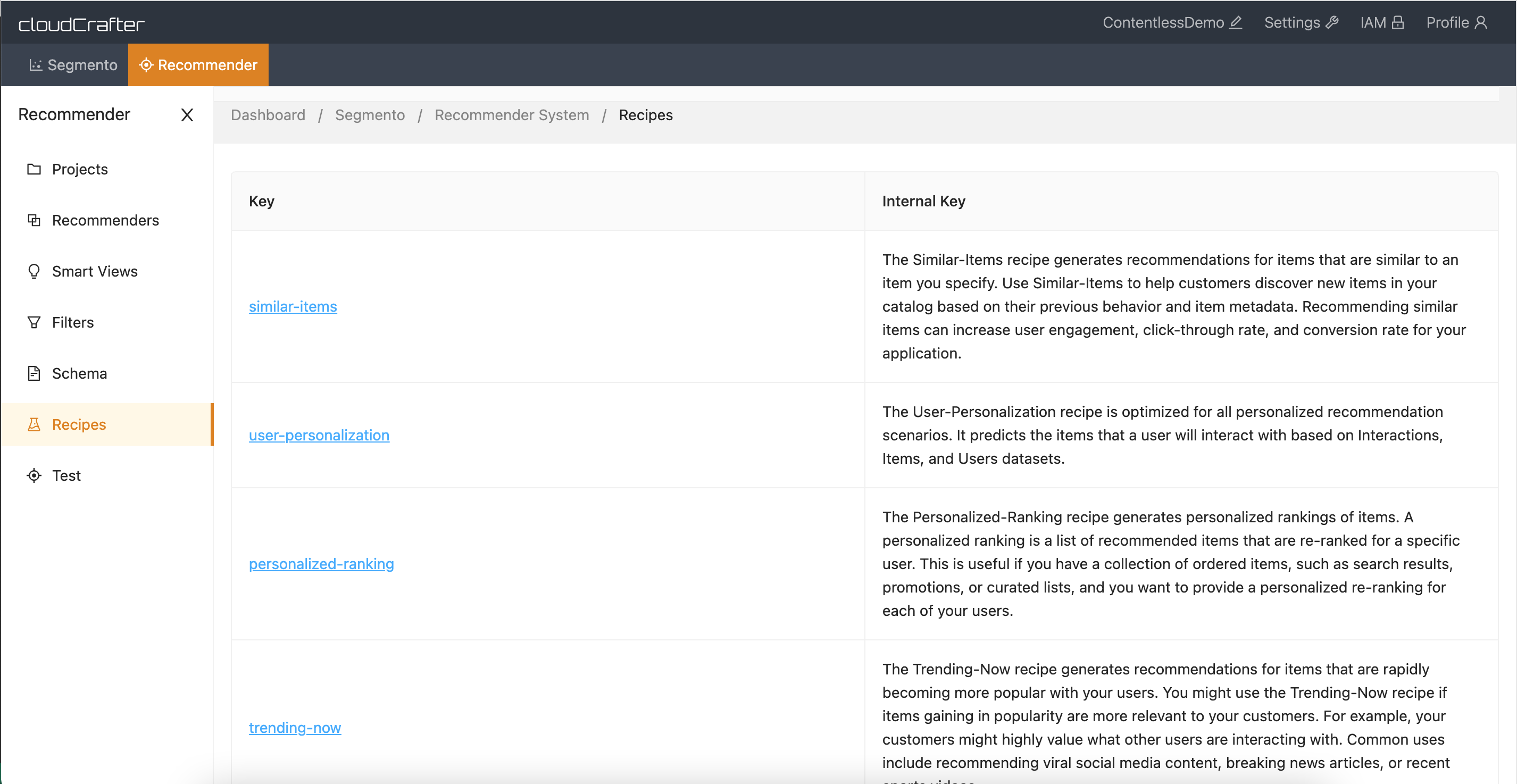Click the lock icon beside IAM

(x=1397, y=22)
